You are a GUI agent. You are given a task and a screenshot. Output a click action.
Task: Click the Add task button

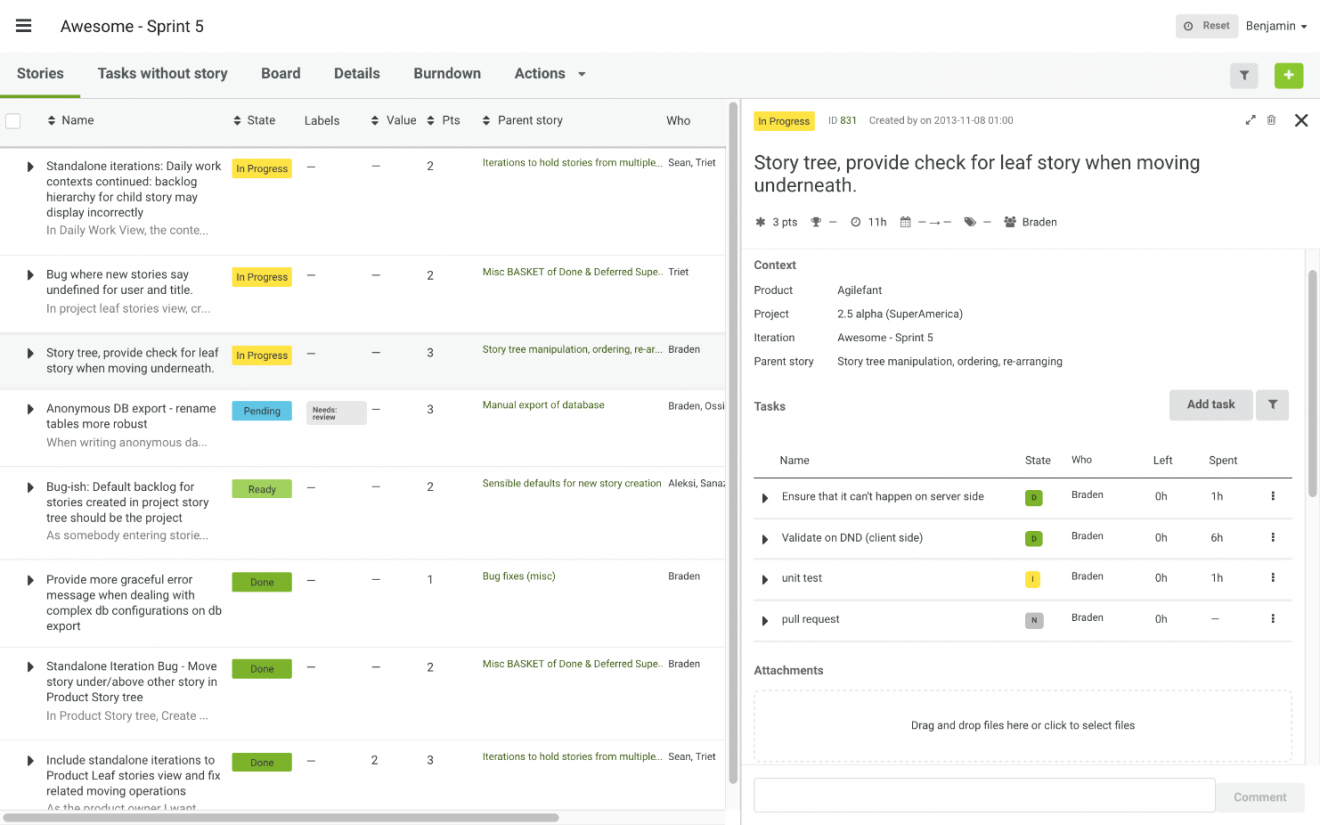coord(1210,405)
